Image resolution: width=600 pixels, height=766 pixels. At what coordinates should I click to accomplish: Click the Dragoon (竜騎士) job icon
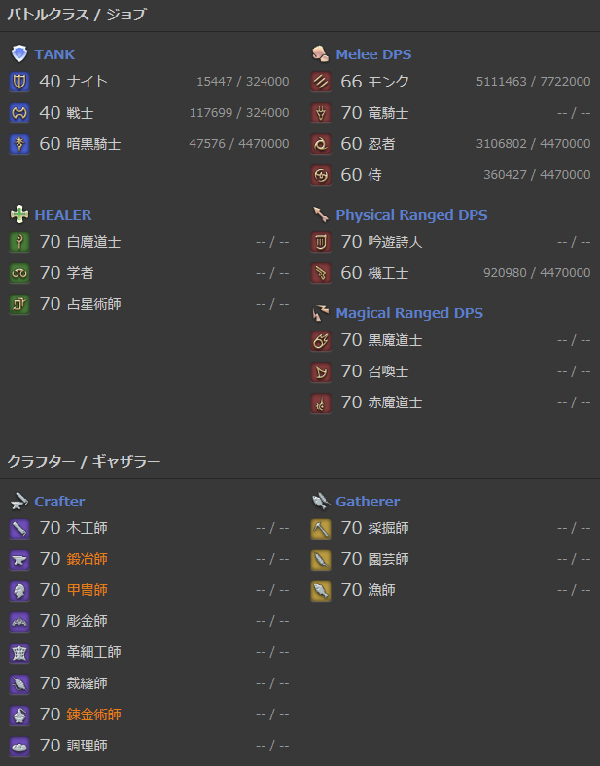click(321, 113)
